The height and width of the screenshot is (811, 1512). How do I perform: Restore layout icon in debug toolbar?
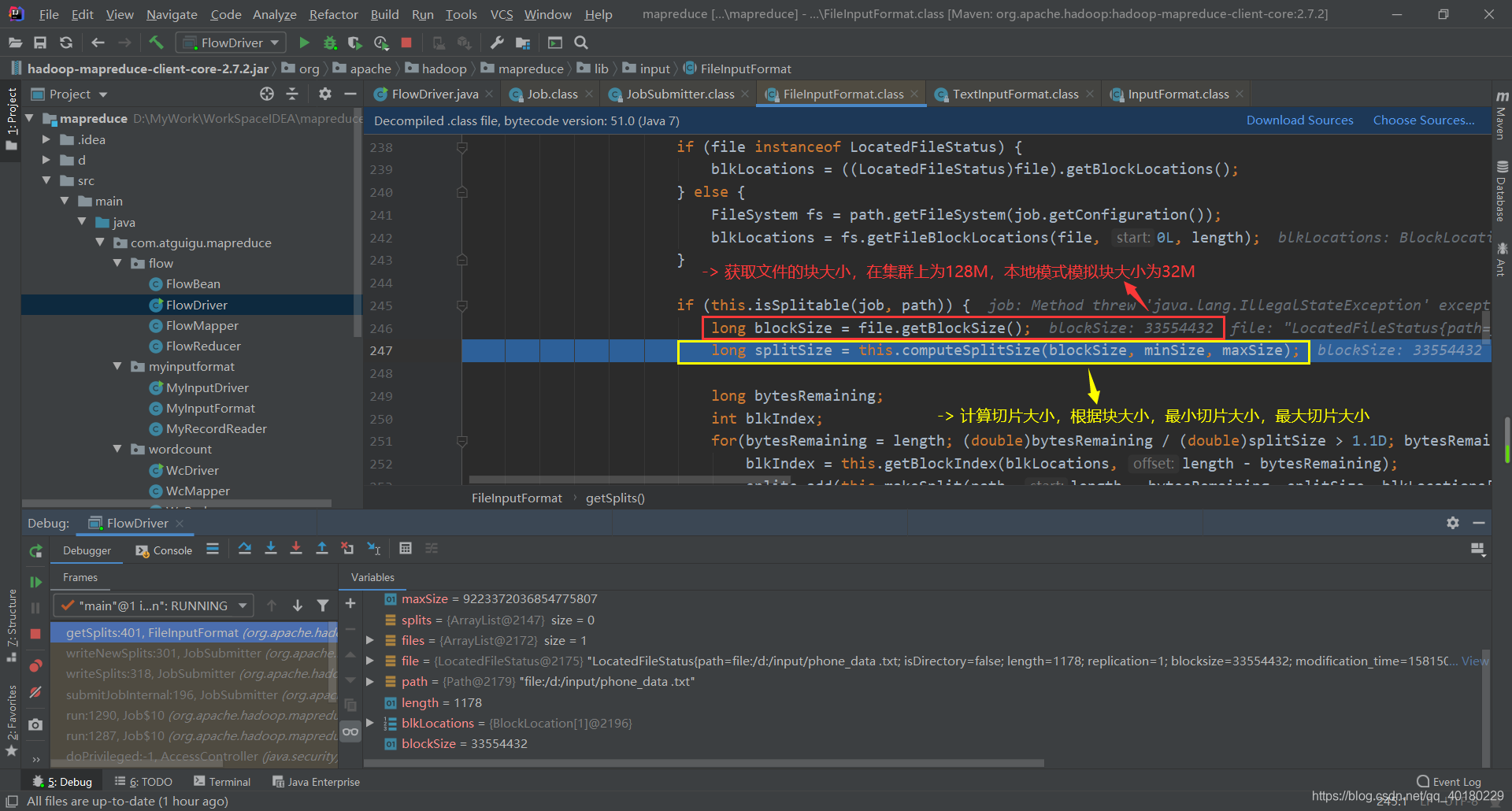coord(1477,550)
